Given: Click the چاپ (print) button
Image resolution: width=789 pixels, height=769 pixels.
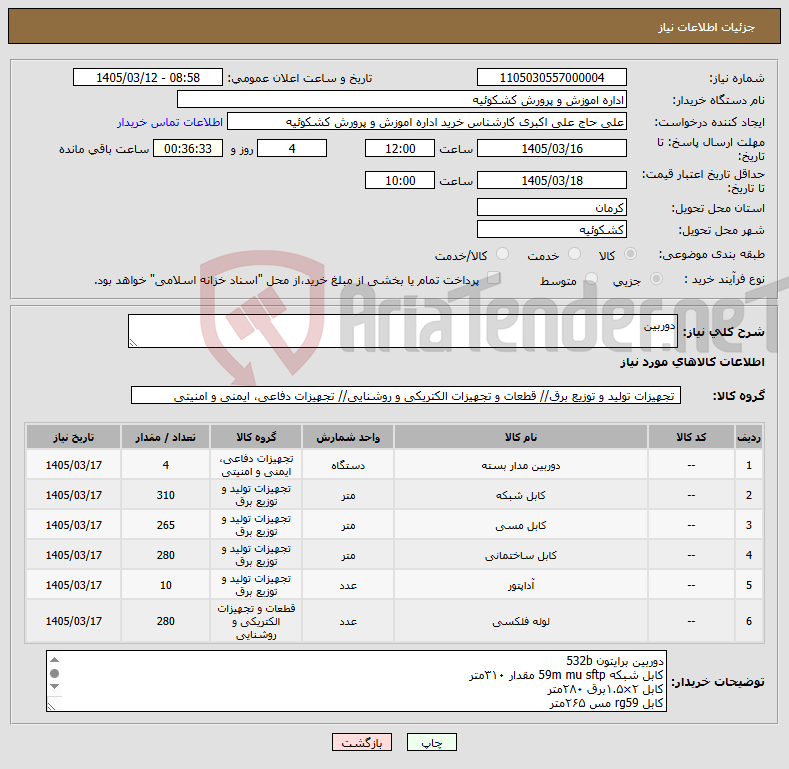Looking at the screenshot, I should pos(431,742).
